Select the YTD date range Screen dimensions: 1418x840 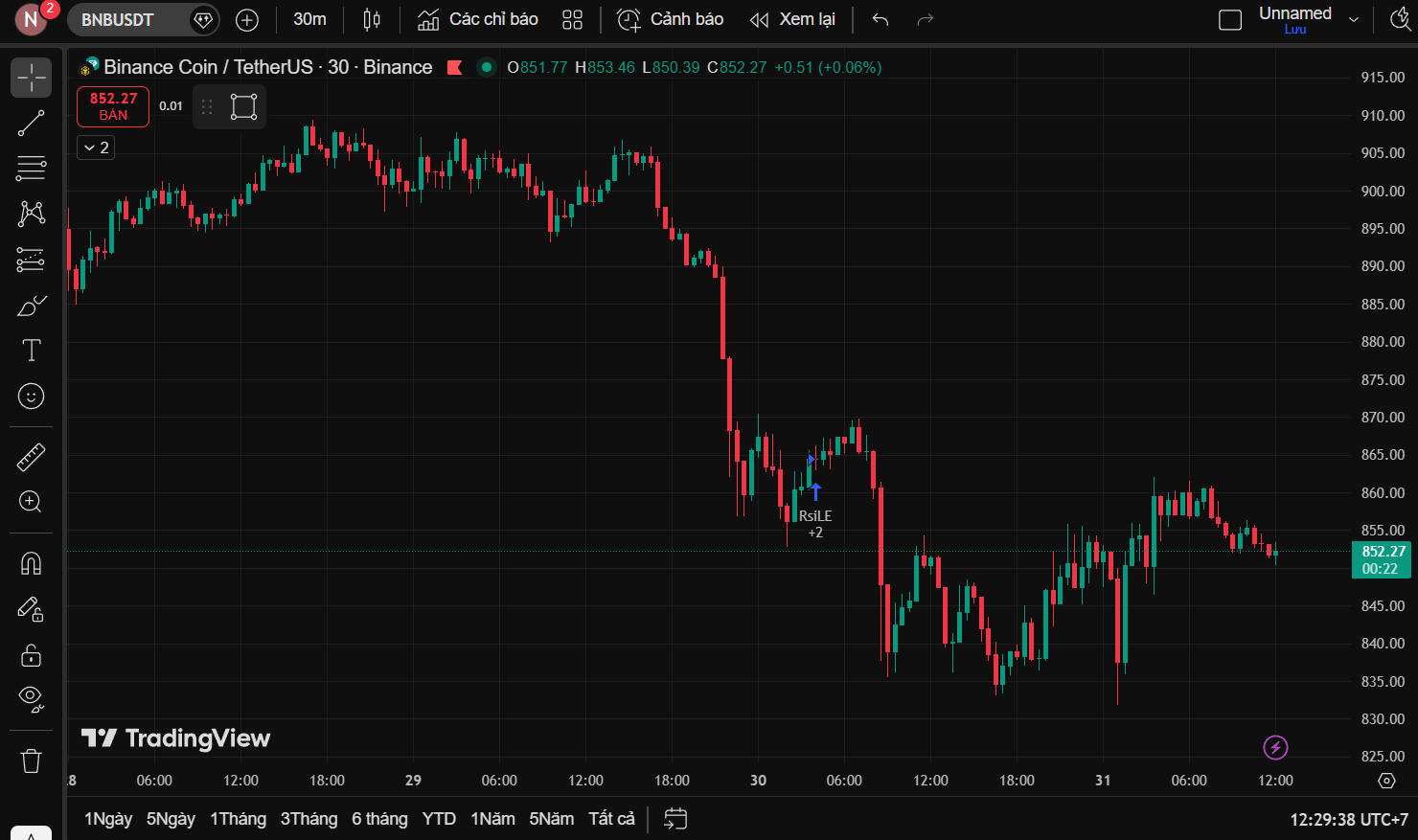(x=439, y=819)
